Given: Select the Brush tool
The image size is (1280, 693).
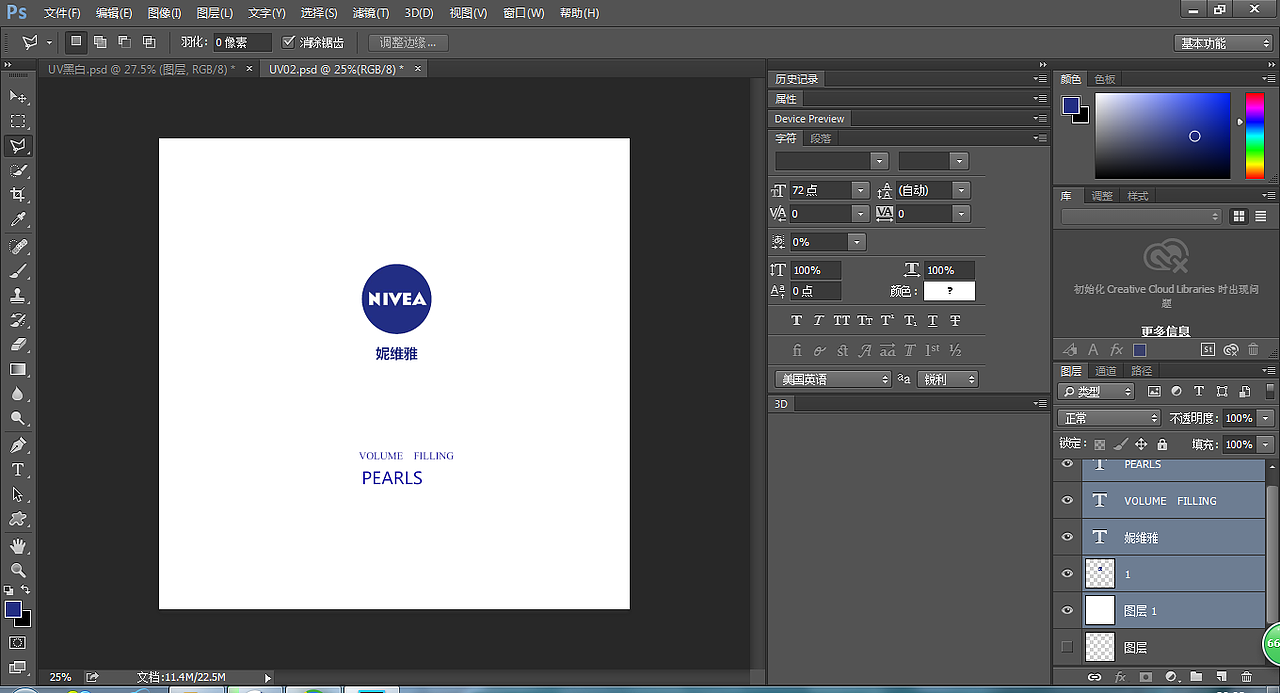Looking at the screenshot, I should pos(18,271).
